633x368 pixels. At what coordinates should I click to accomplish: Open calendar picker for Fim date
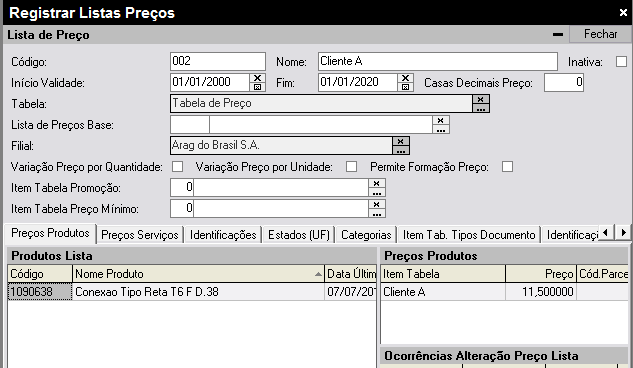[x=405, y=87]
